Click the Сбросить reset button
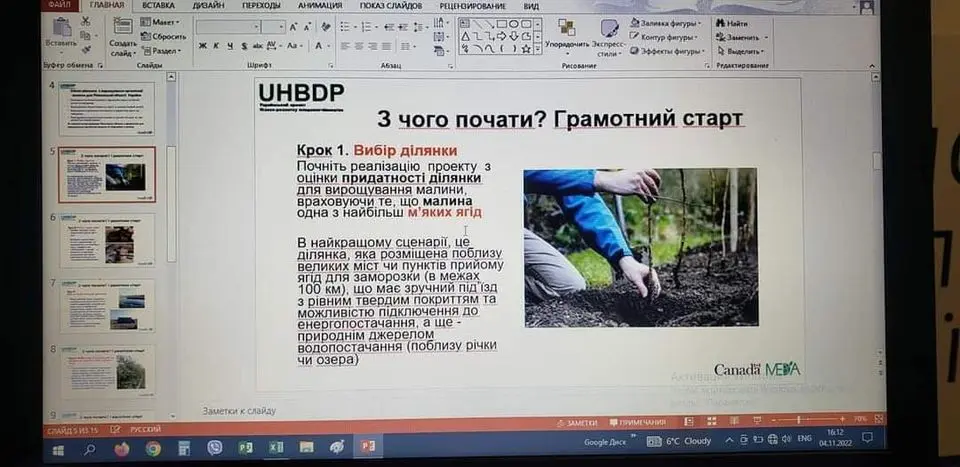 164,36
